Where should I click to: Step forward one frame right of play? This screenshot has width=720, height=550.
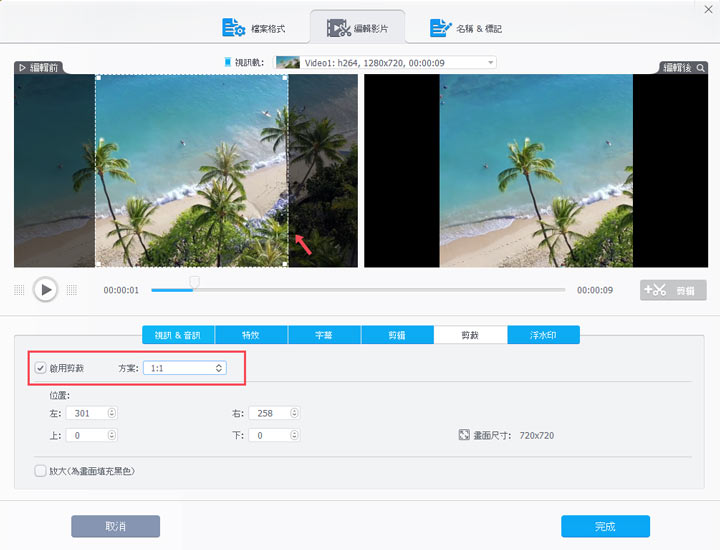pos(72,290)
